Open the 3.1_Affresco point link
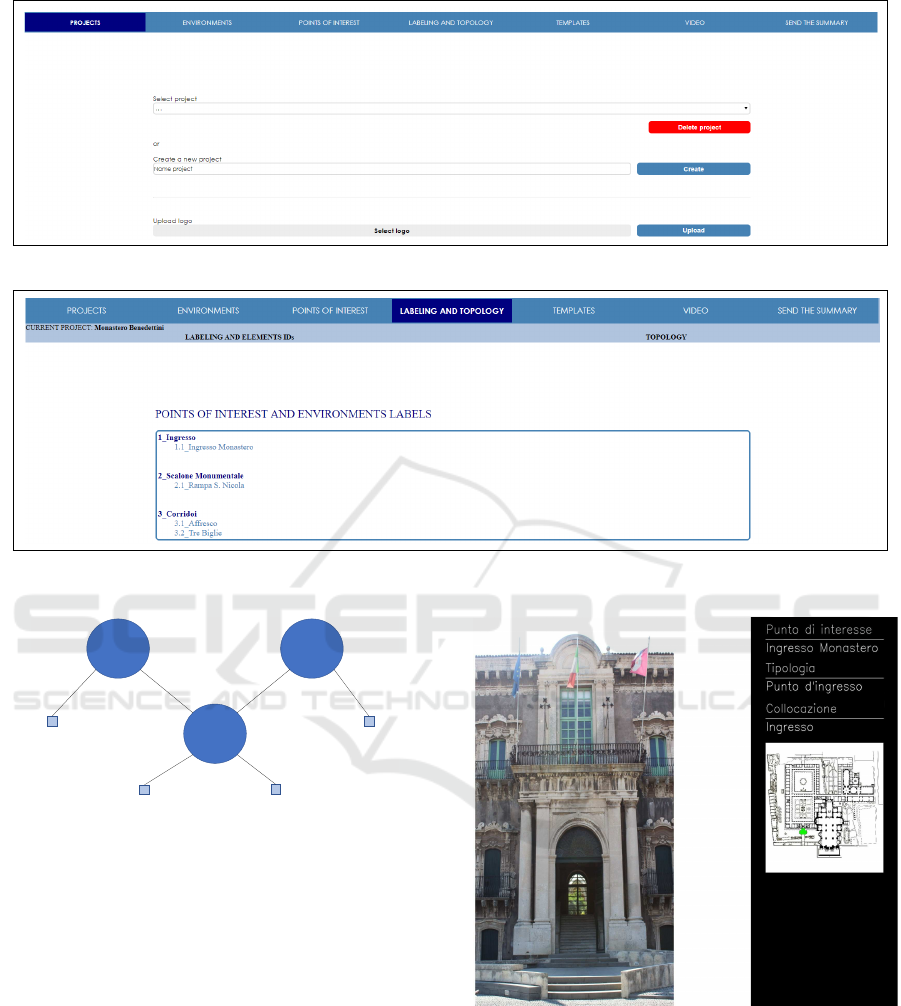 point(195,523)
